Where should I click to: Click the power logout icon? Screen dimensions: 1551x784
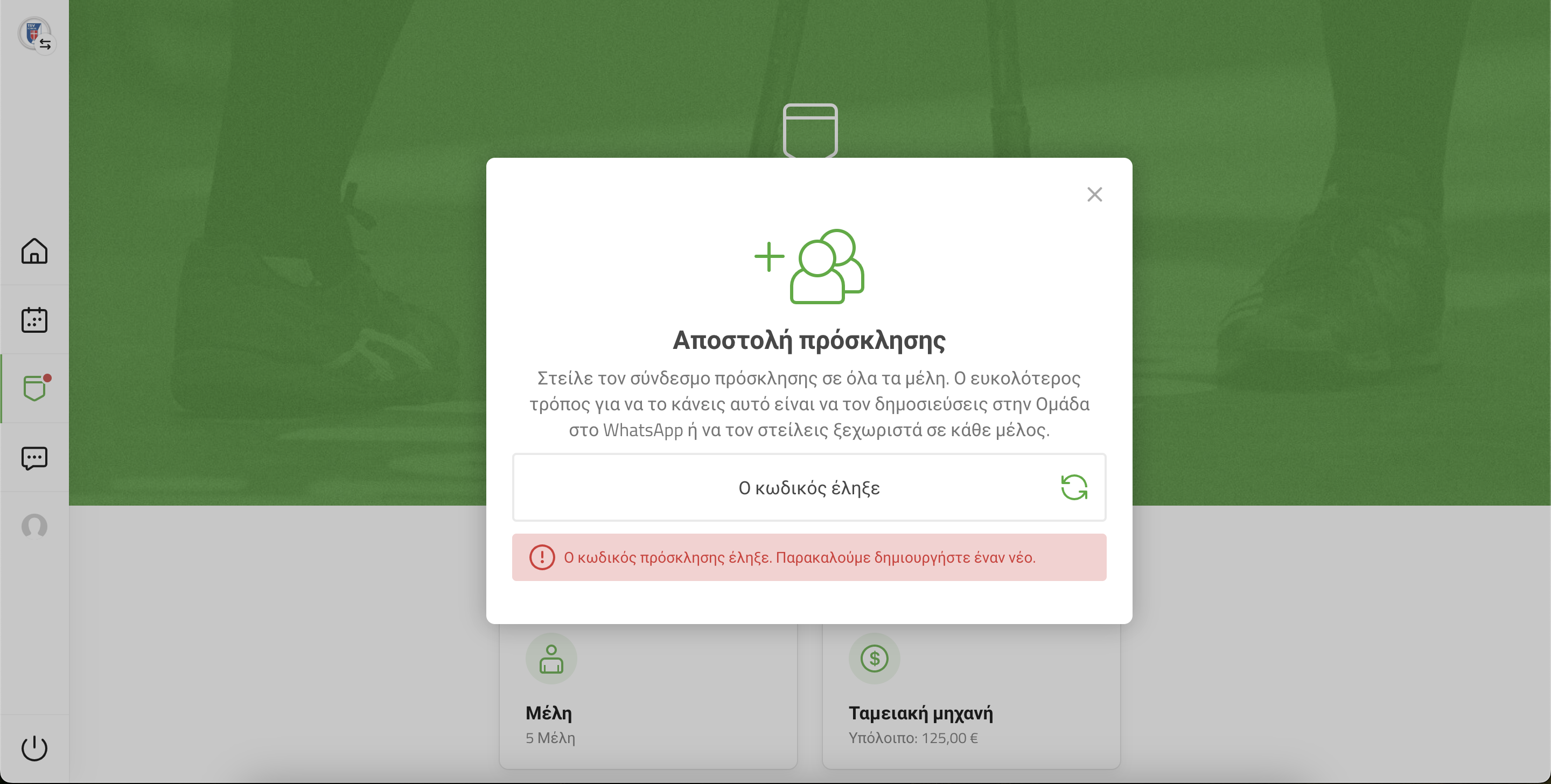click(x=34, y=748)
